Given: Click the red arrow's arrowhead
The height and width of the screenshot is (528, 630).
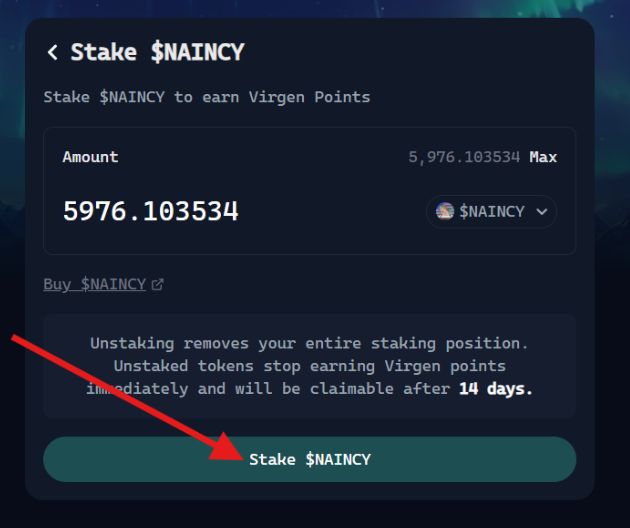Looking at the screenshot, I should pyautogui.click(x=227, y=447).
